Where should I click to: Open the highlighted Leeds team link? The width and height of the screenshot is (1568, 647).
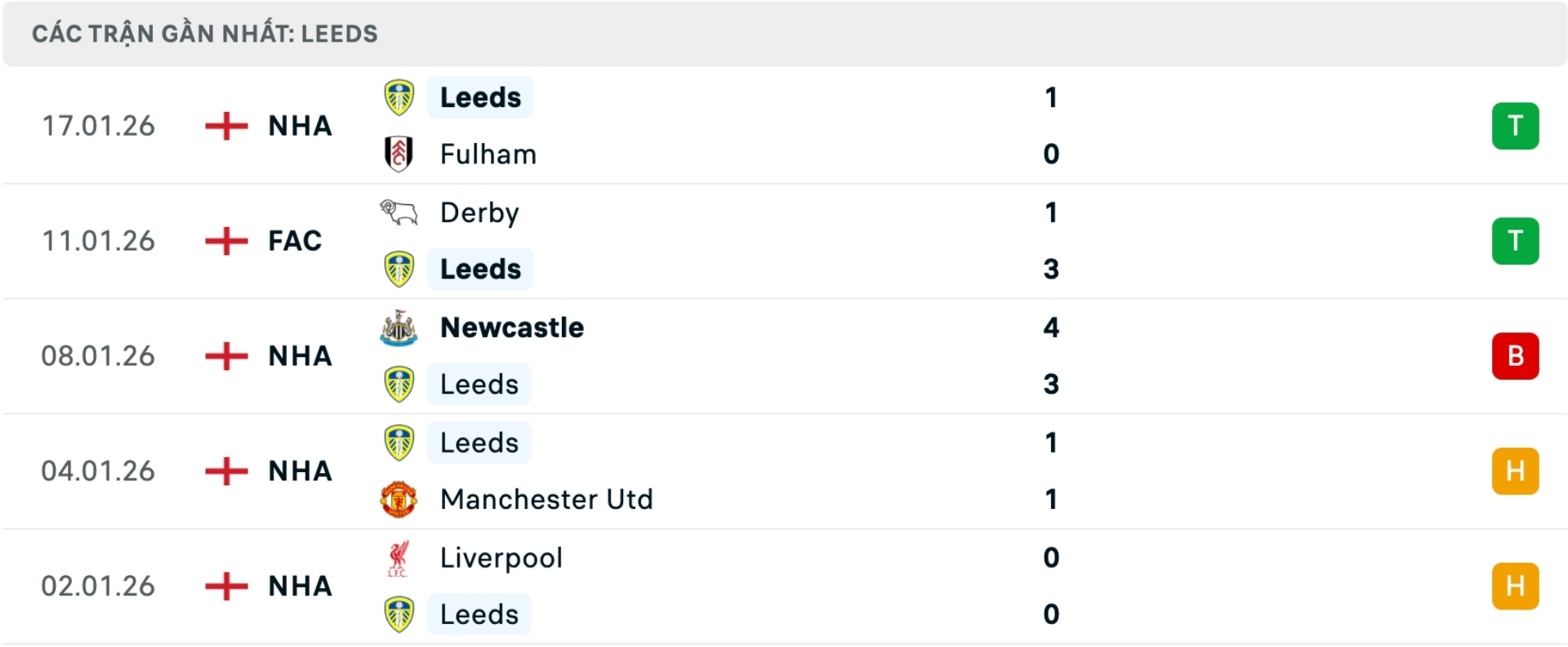point(479,97)
